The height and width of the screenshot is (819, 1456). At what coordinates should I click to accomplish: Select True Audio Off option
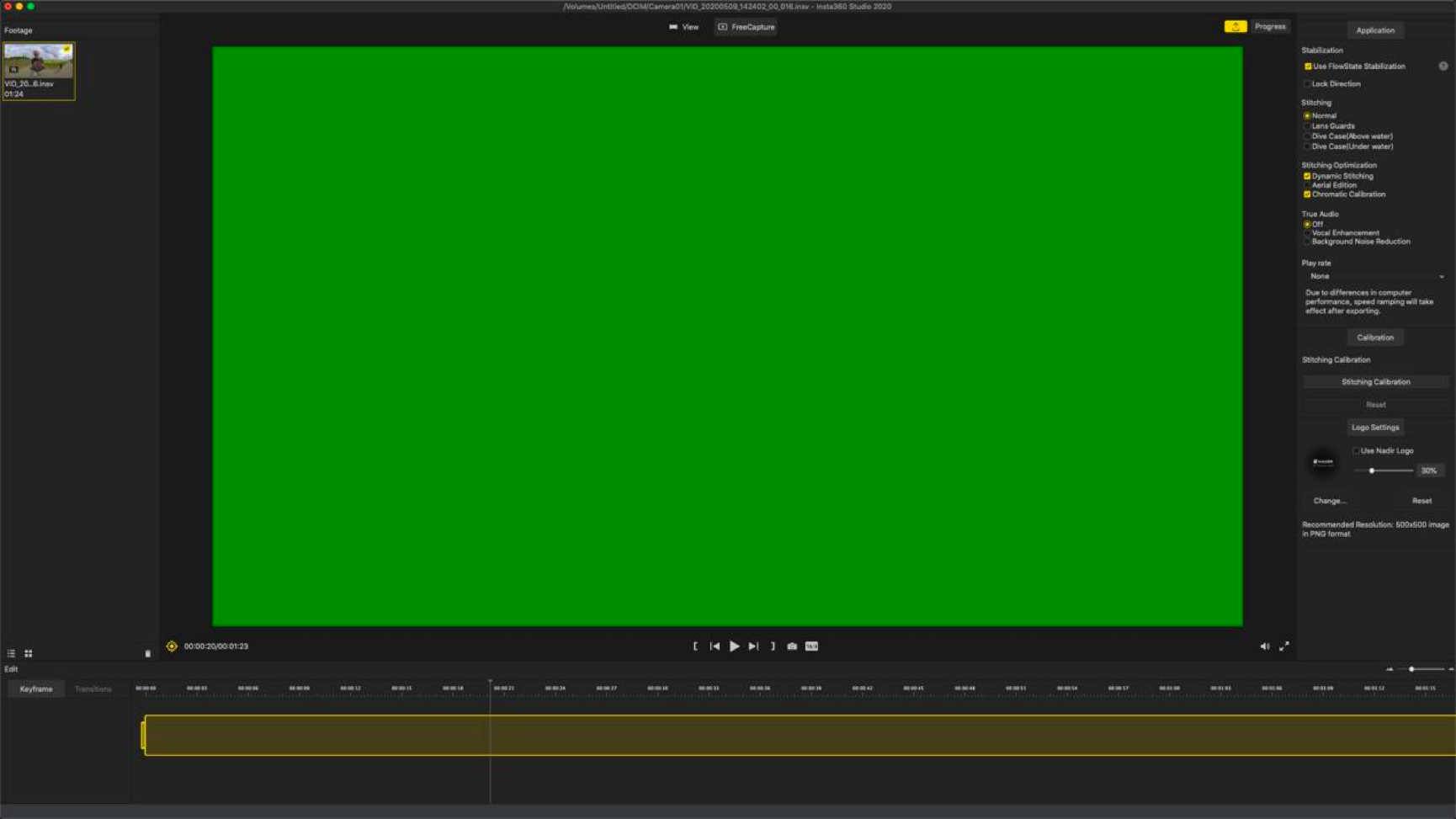1307,225
